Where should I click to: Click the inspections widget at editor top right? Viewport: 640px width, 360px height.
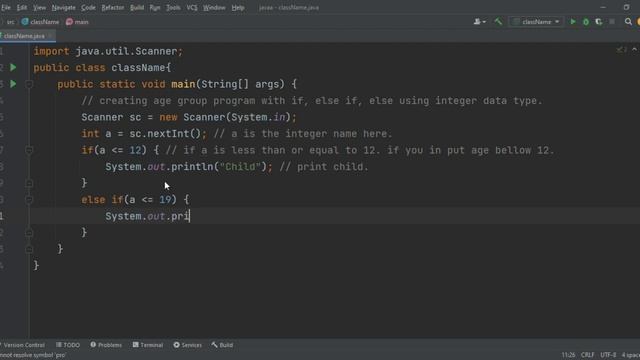(x=622, y=50)
